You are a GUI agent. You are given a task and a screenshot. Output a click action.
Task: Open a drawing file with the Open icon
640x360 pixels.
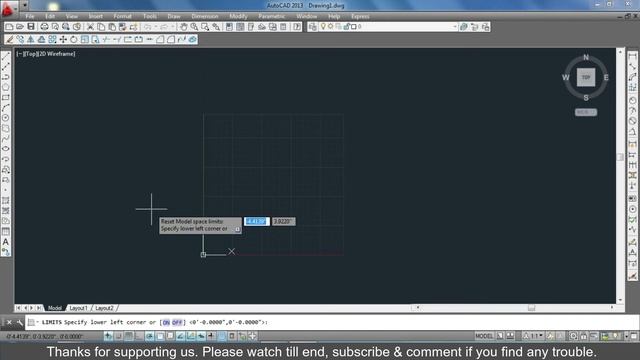(20, 27)
